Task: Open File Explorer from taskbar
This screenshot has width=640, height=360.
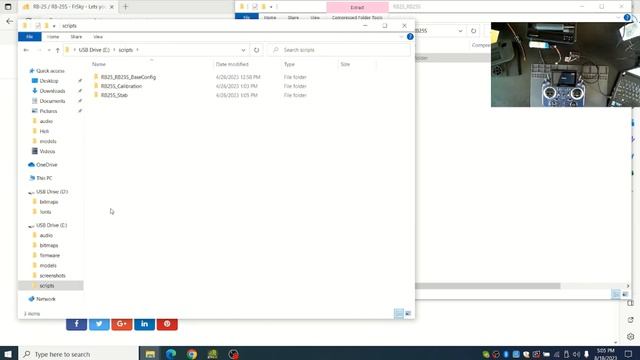Action: 150,354
